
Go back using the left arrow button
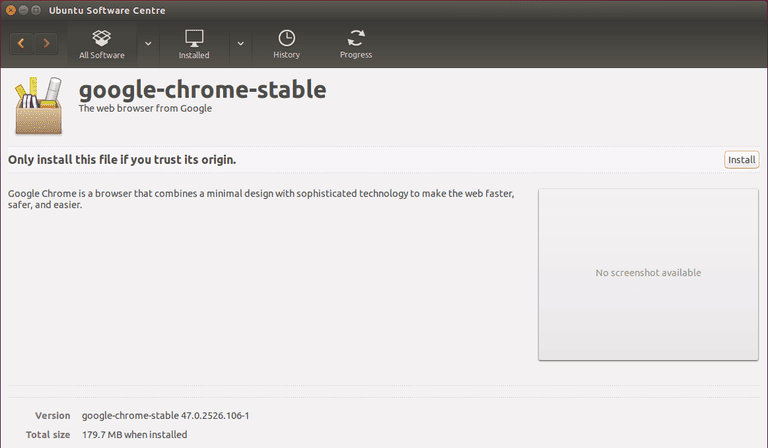point(22,44)
